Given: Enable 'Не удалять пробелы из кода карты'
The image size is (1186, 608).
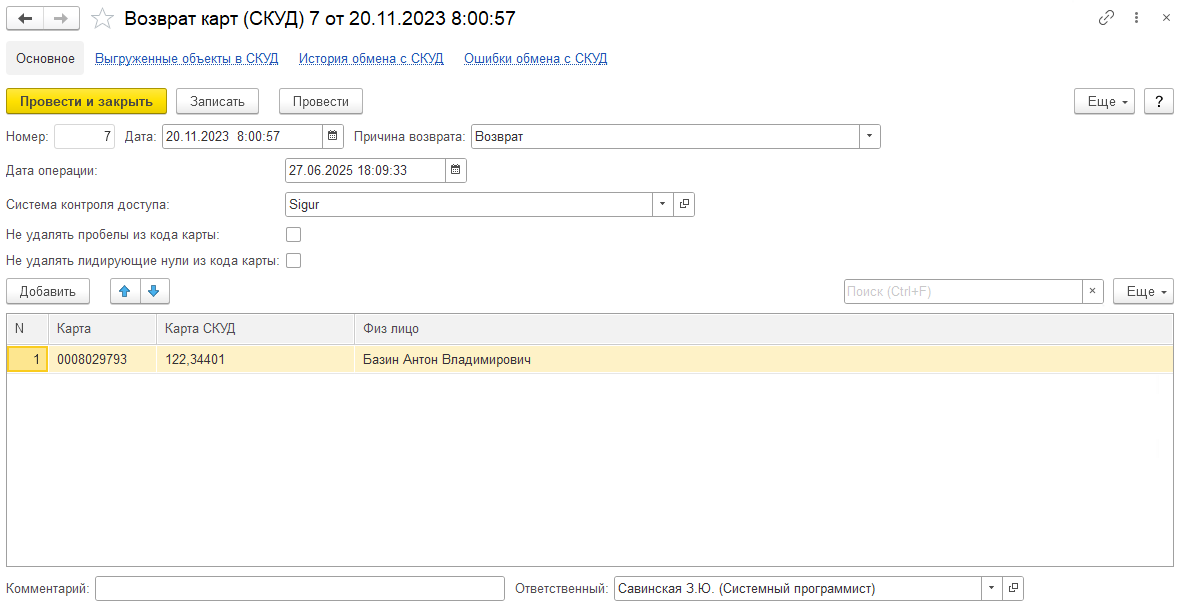Looking at the screenshot, I should coord(294,235).
